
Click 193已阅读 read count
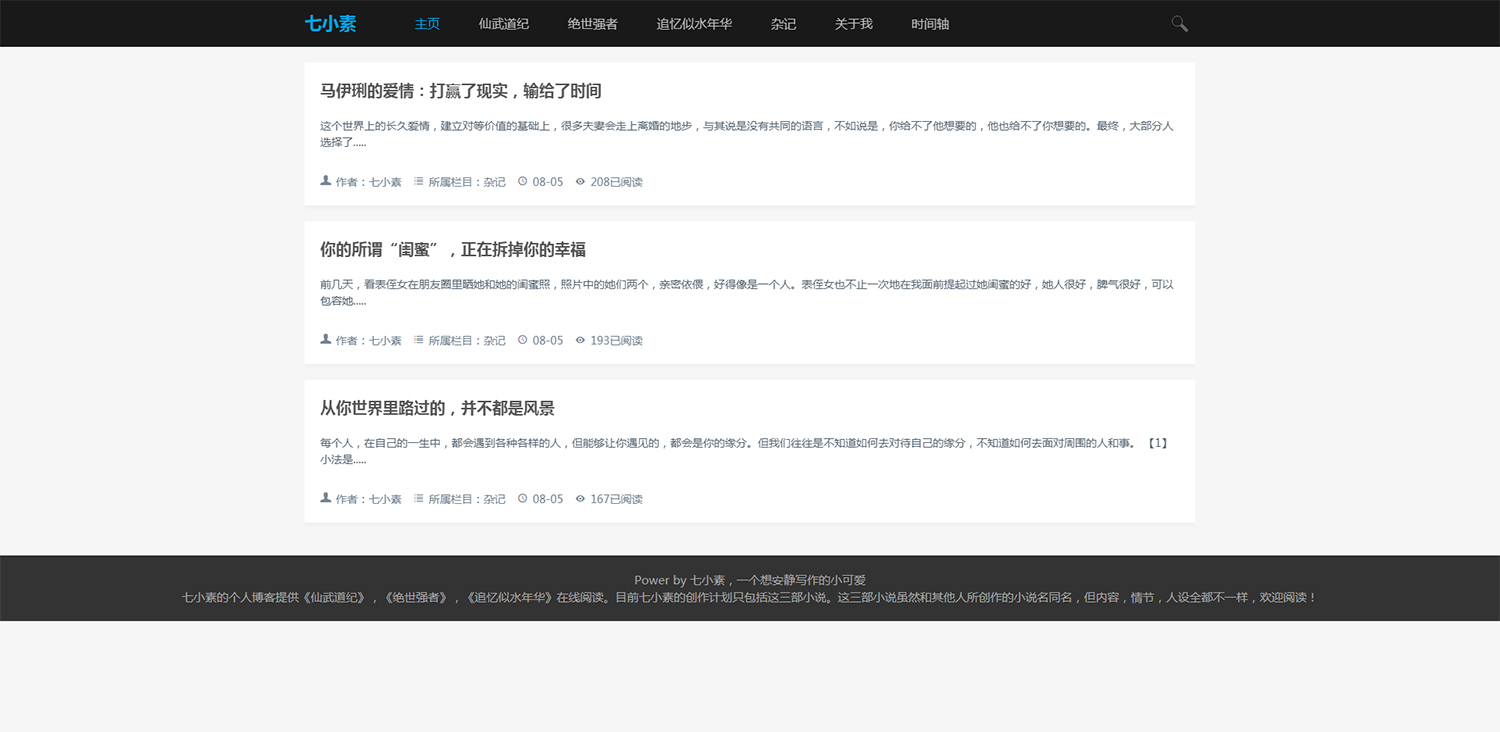point(616,341)
